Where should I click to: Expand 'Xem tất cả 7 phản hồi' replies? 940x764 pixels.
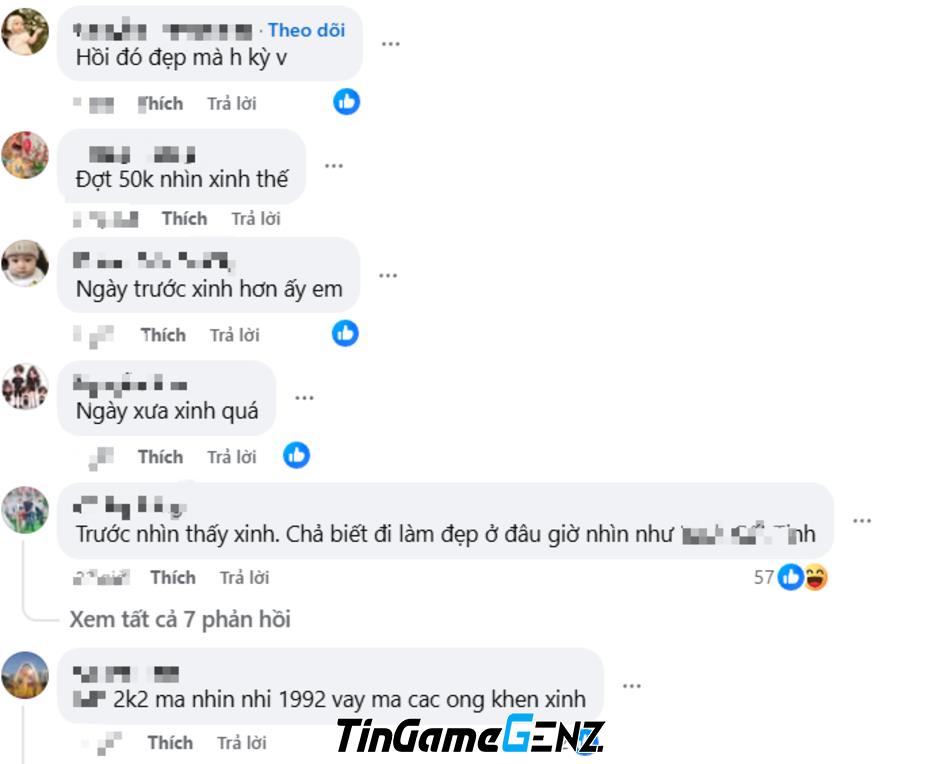(x=180, y=619)
